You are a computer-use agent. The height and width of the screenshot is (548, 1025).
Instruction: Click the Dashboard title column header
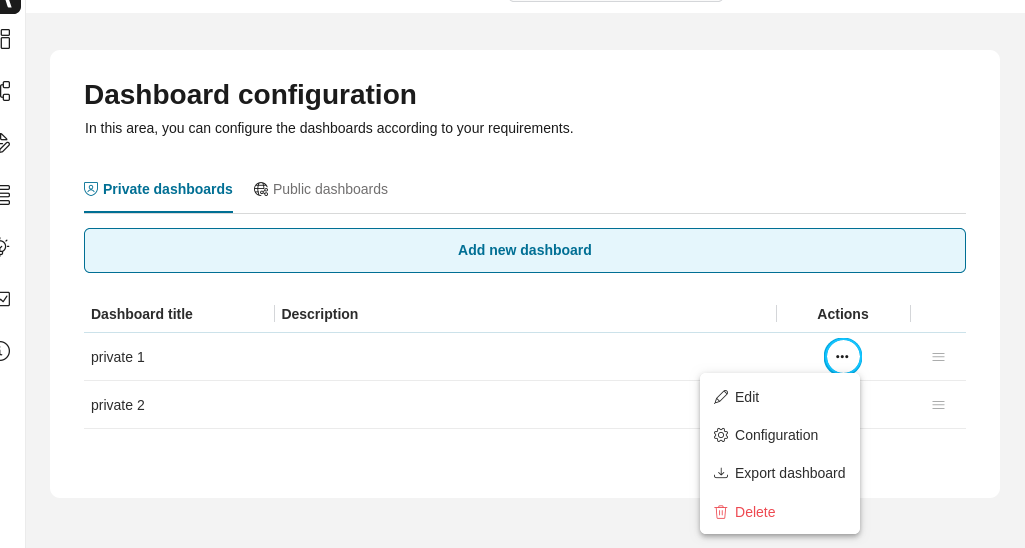[x=142, y=314]
